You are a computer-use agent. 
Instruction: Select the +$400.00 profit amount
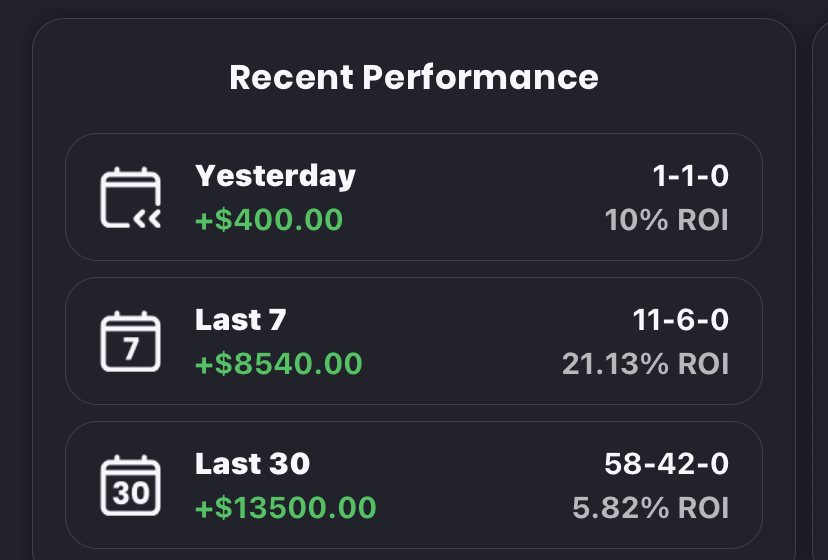click(269, 219)
